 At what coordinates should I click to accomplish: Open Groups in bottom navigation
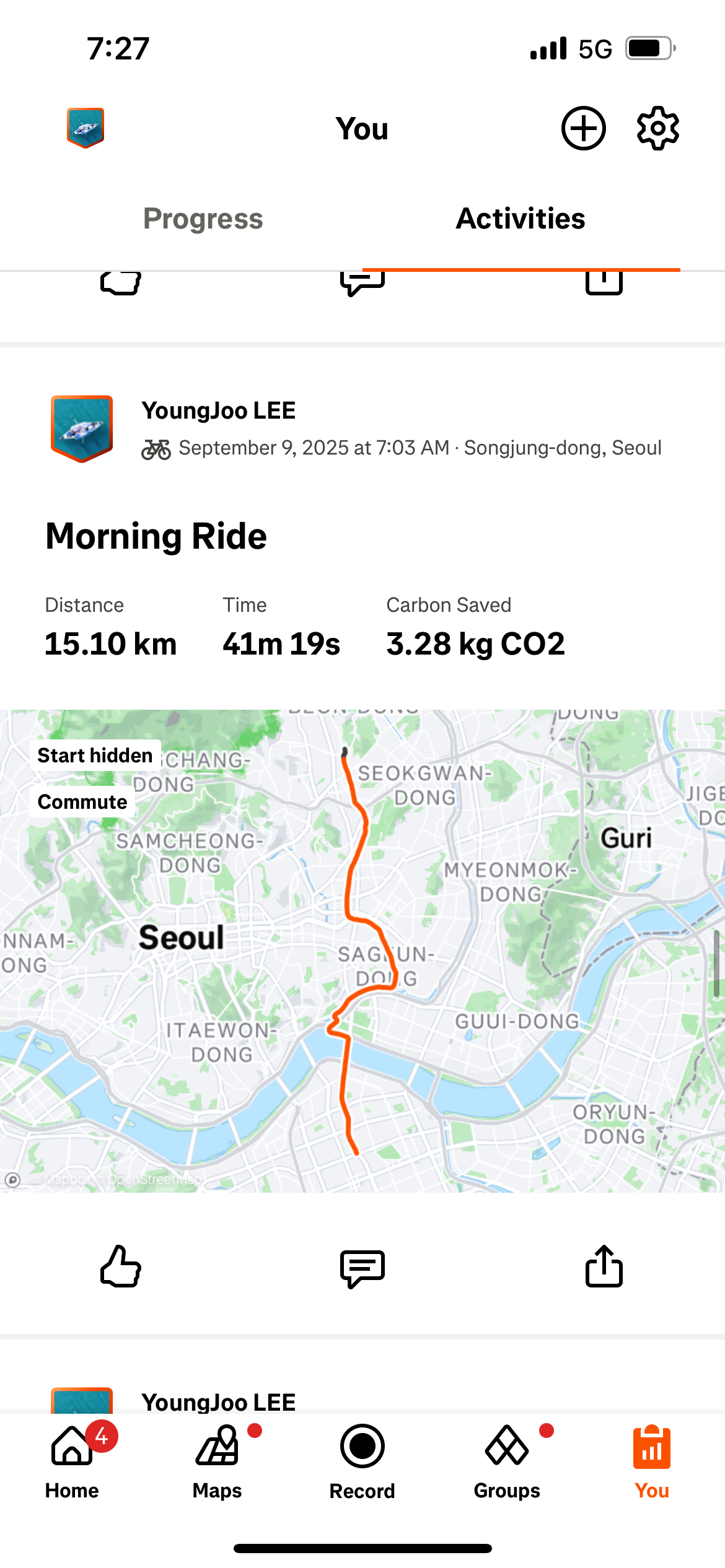[507, 1460]
